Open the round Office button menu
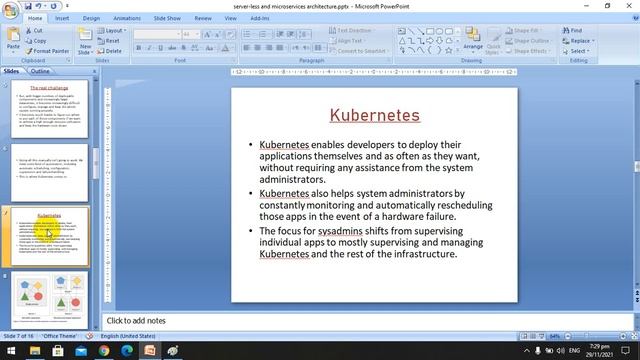Screen dimensions: 640x360 [10, 10]
